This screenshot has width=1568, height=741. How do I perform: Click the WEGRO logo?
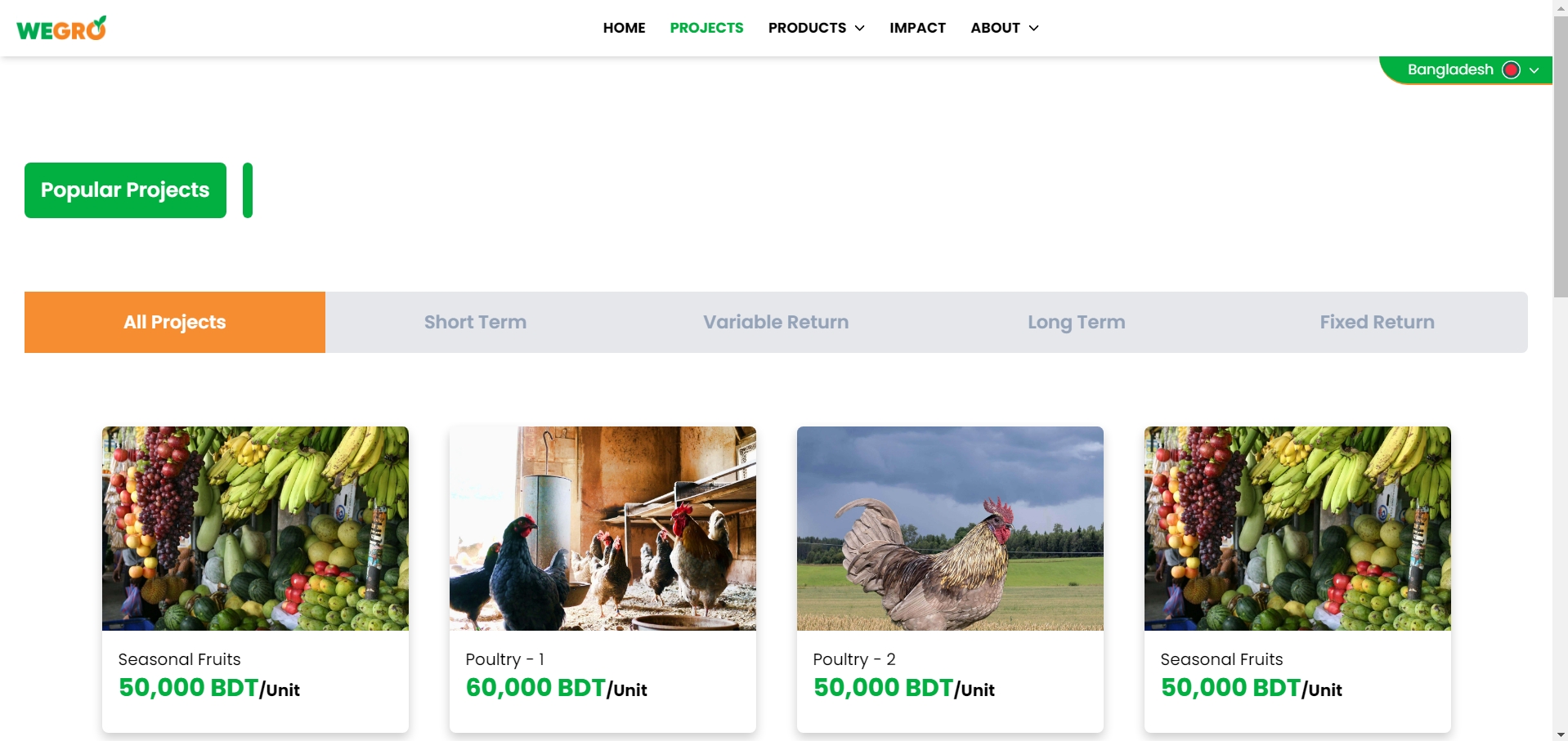61,28
